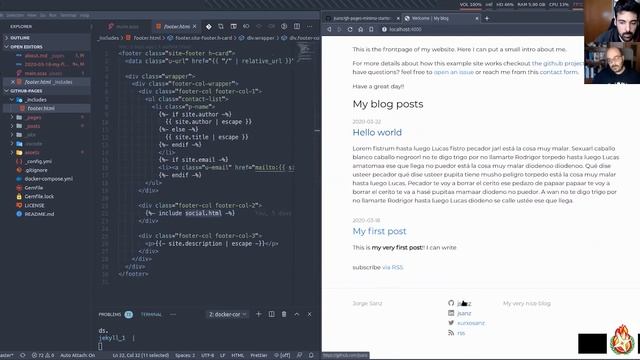This screenshot has height=360, width=640.
Task: Change indentation via Spaces: 2
Action: point(185,356)
